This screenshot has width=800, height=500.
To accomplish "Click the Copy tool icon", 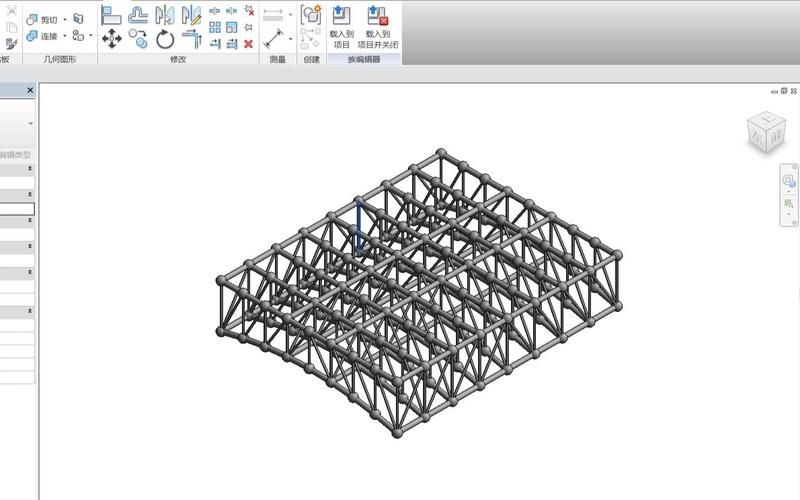I will [x=138, y=40].
